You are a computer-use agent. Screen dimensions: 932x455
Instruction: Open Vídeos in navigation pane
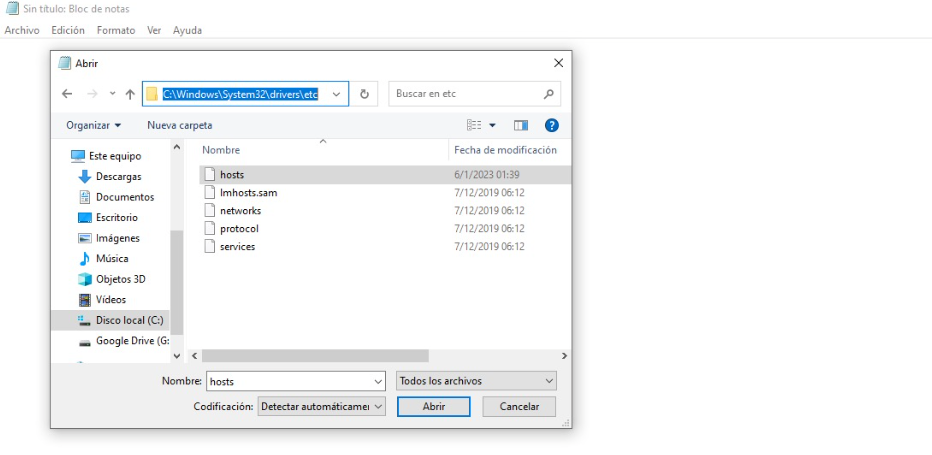(111, 300)
